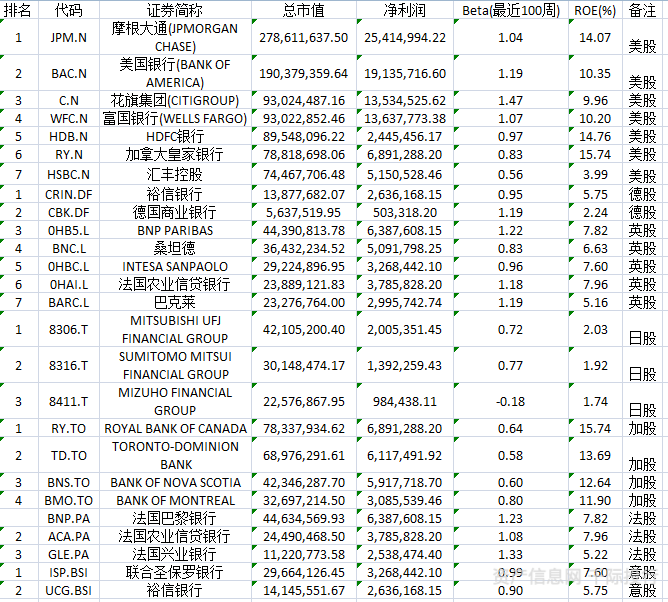Click the 8316.T code cell
The width and height of the screenshot is (668, 602).
tap(68, 366)
